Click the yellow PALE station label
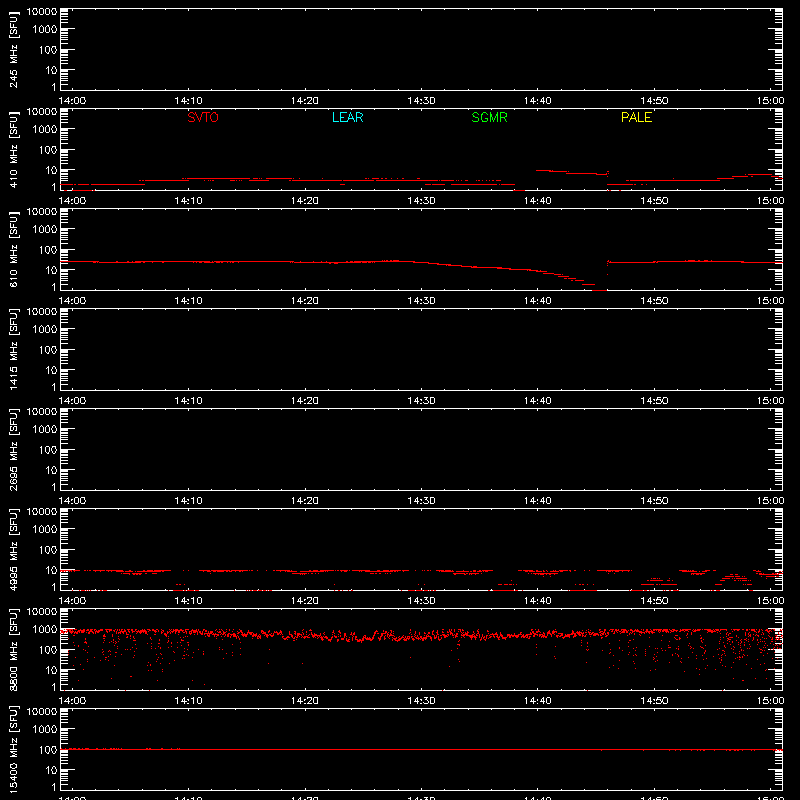800x800 pixels. click(x=636, y=117)
